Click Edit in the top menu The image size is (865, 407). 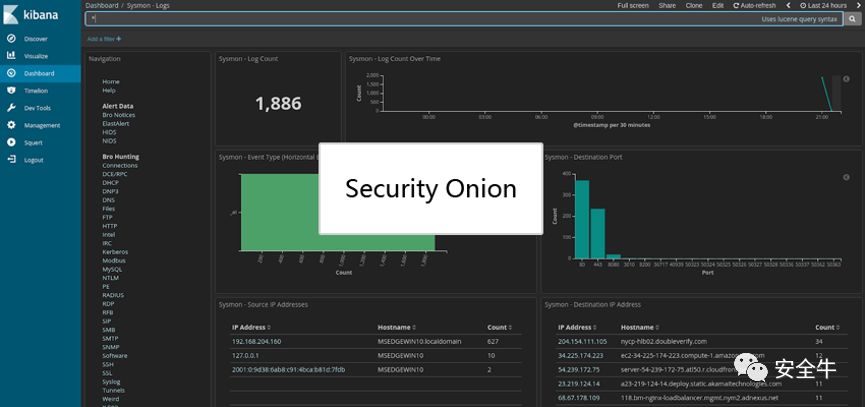[717, 6]
